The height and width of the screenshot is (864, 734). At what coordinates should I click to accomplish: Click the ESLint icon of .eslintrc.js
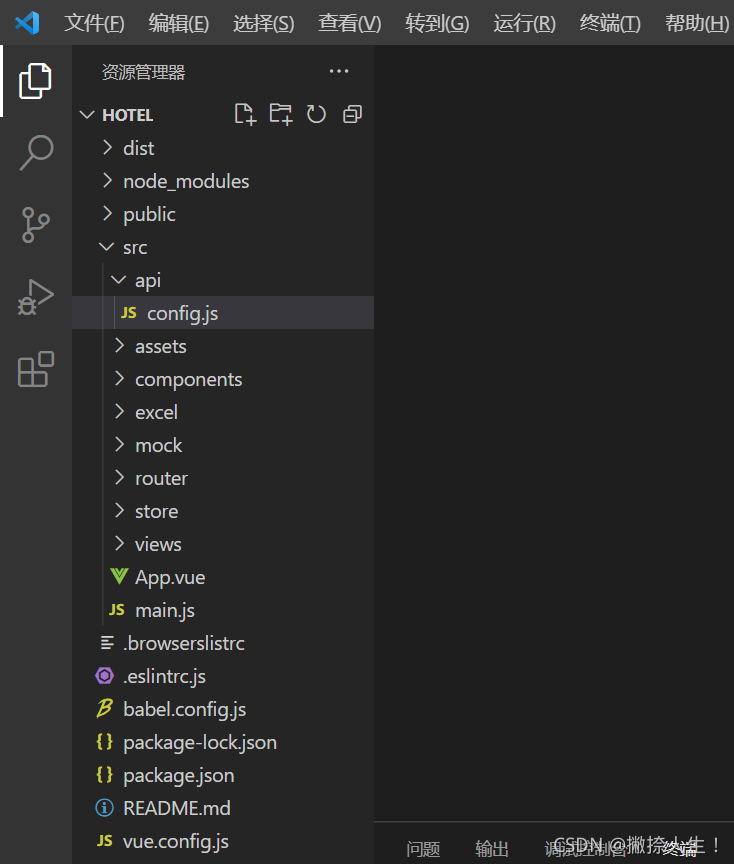click(x=105, y=676)
